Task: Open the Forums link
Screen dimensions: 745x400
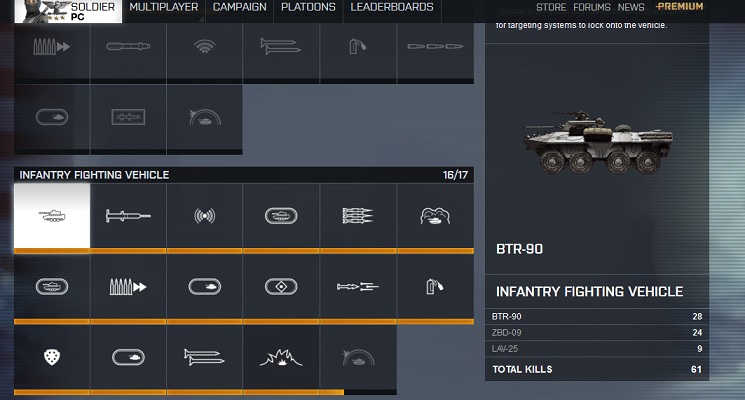Action: 592,8
